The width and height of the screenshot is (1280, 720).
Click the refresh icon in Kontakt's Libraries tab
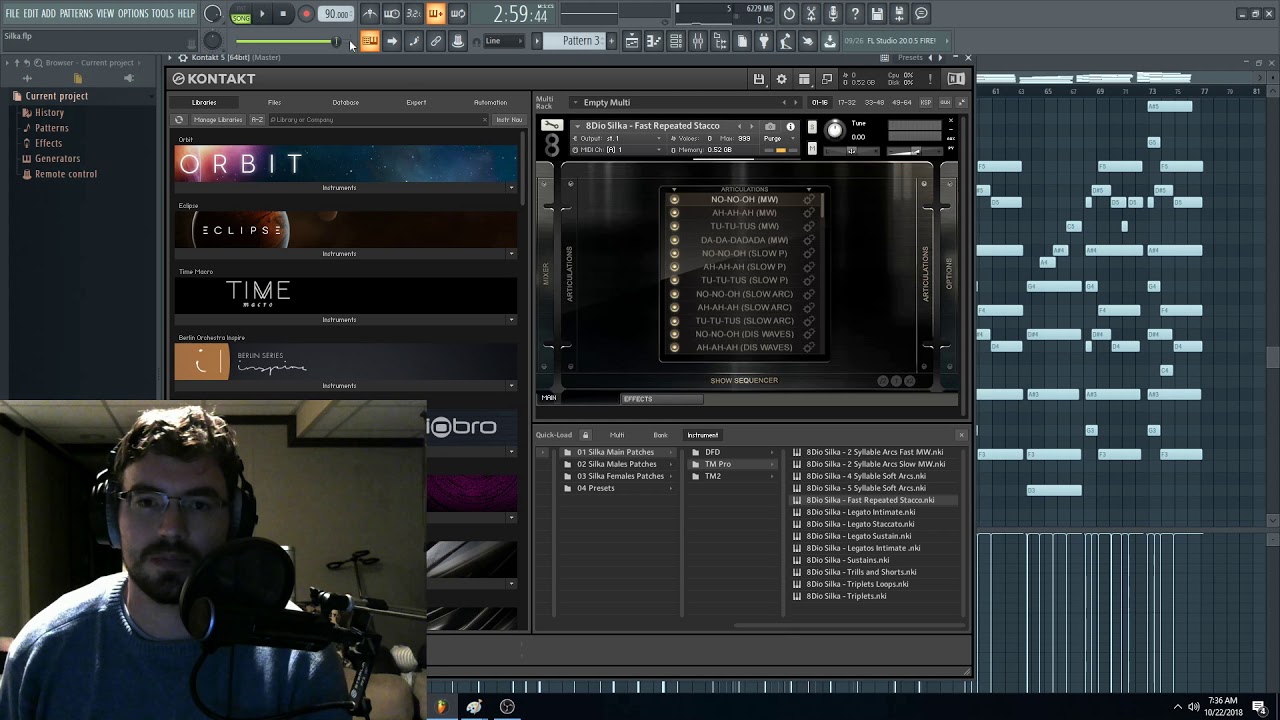(x=179, y=120)
